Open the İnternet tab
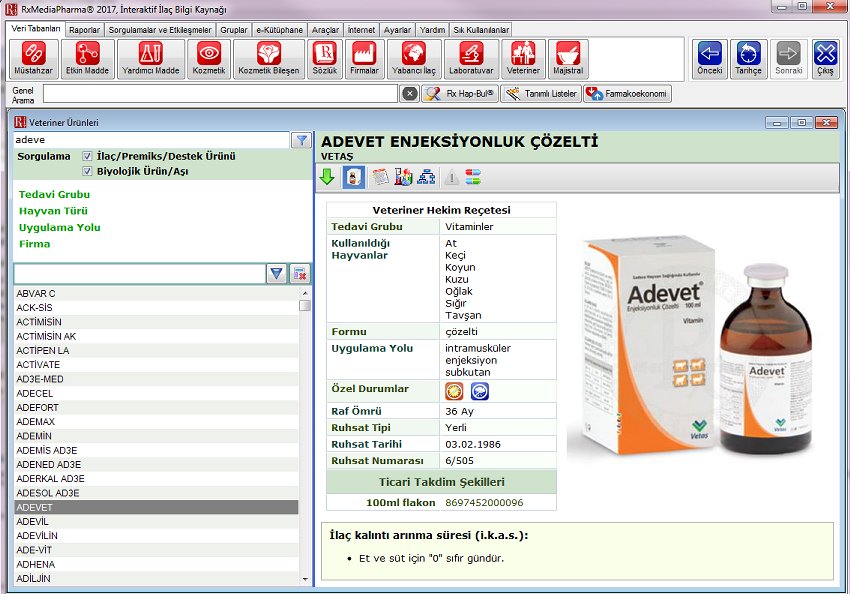Viewport: 850px width, 594px height. (362, 30)
